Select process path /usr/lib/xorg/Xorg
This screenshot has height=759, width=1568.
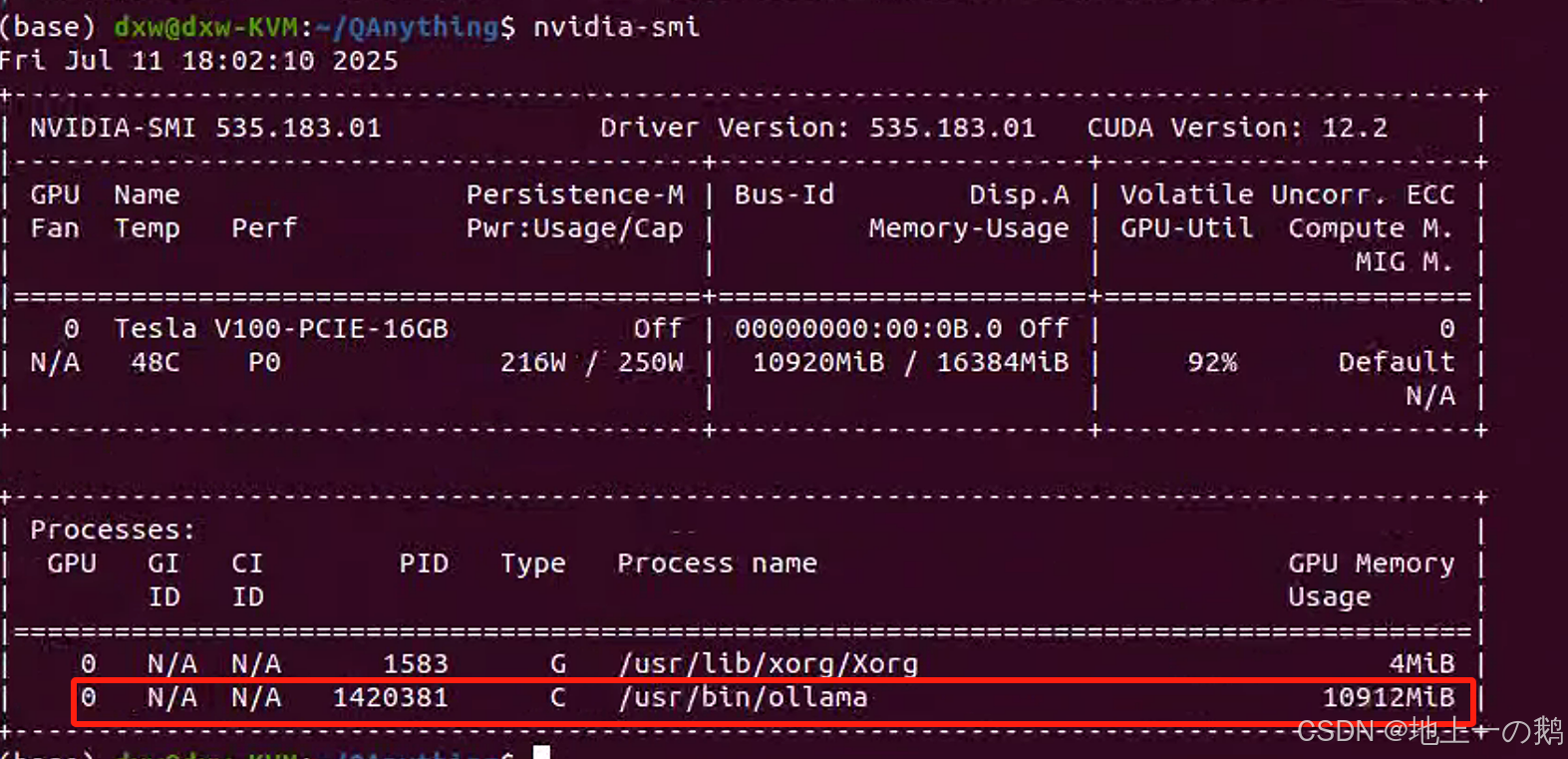click(769, 664)
